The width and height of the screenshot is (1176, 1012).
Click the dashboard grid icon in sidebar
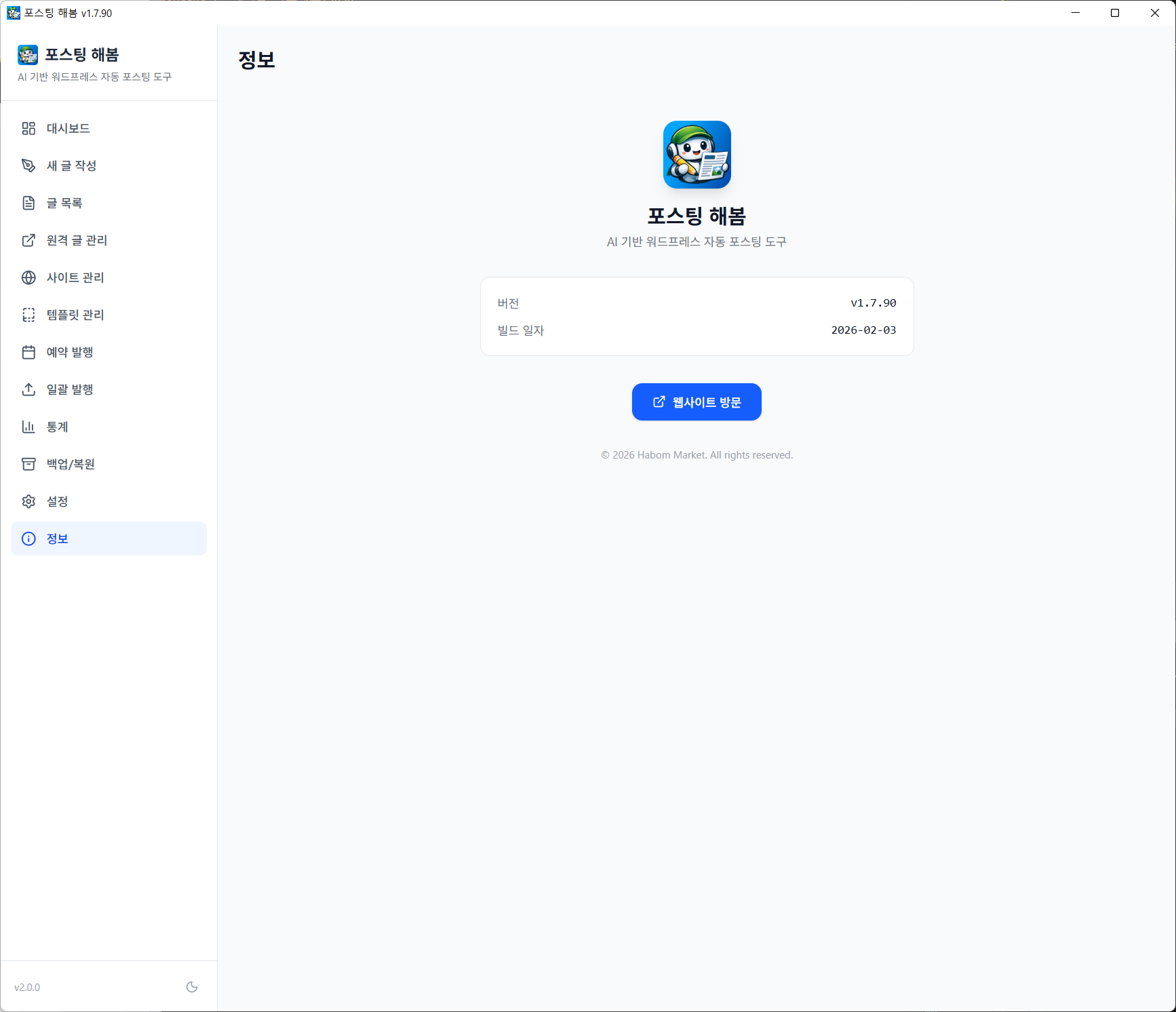click(28, 128)
